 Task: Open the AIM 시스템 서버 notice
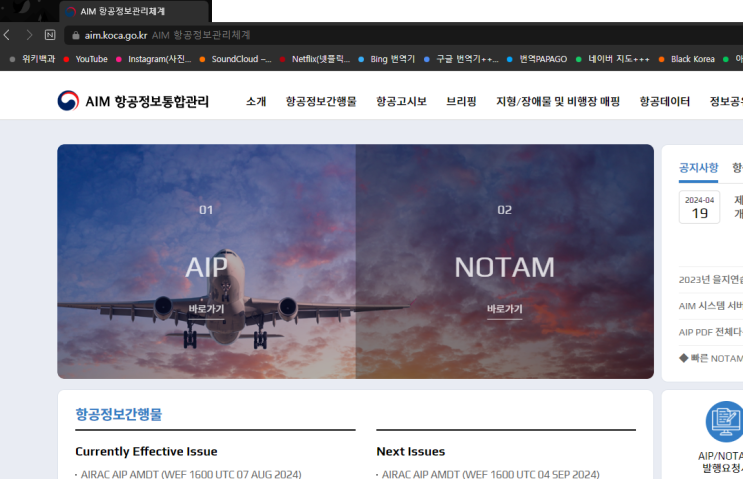click(711, 306)
